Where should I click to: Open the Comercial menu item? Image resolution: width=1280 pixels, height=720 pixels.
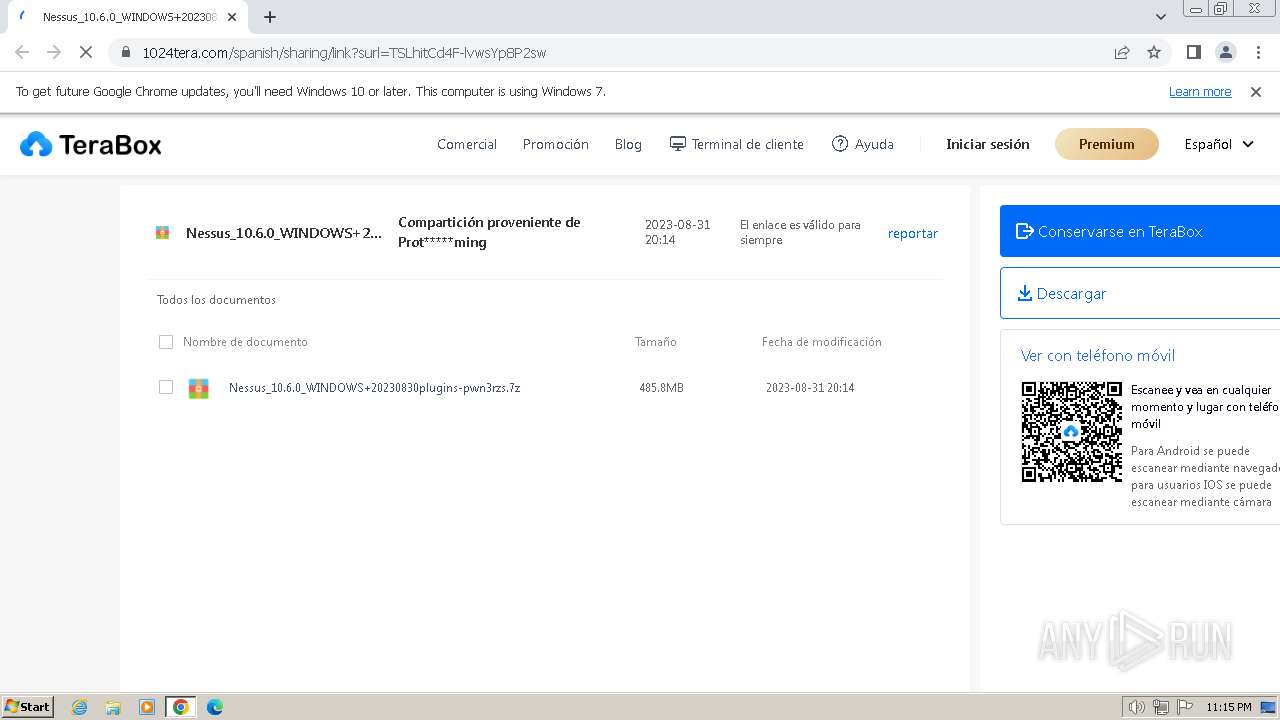467,144
